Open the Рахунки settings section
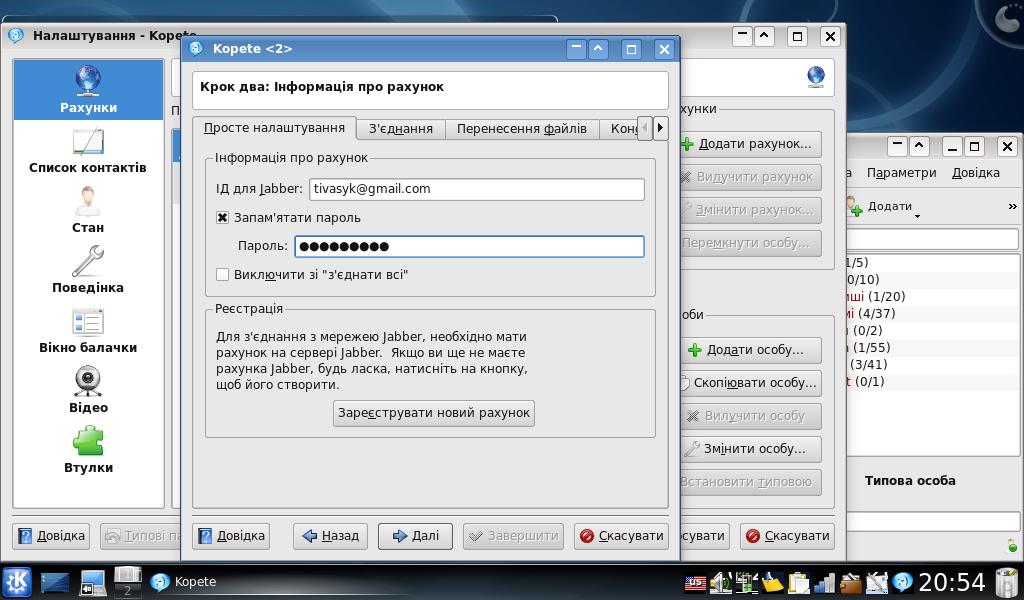This screenshot has width=1024, height=600. [88, 89]
